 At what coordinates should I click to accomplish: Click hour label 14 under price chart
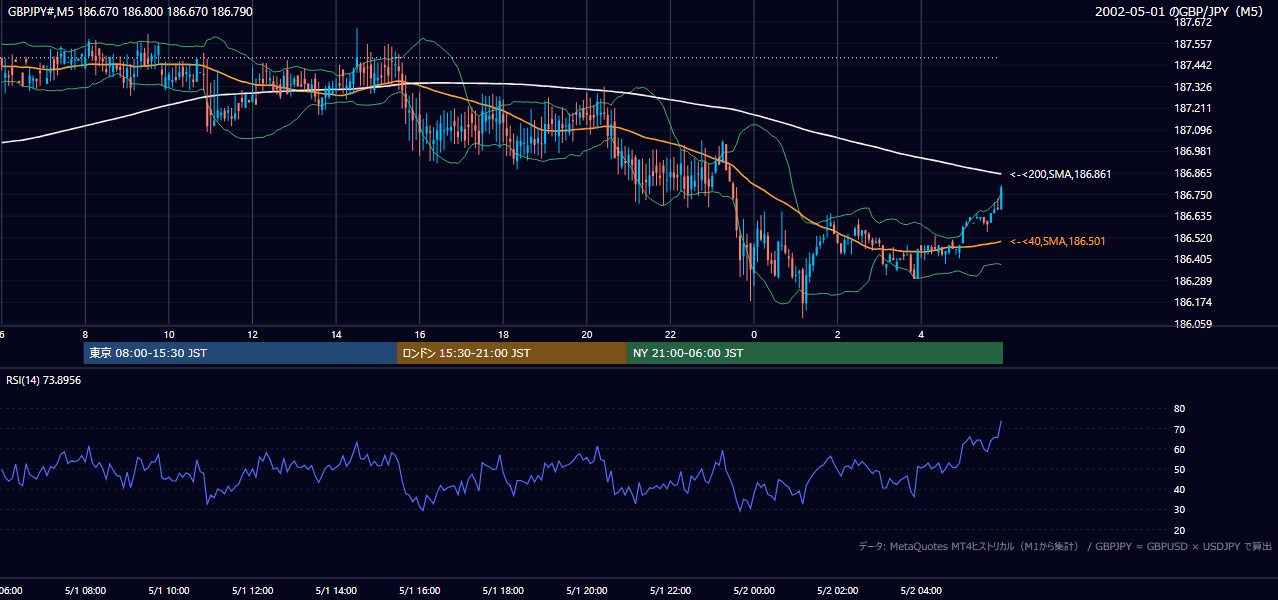coord(337,334)
